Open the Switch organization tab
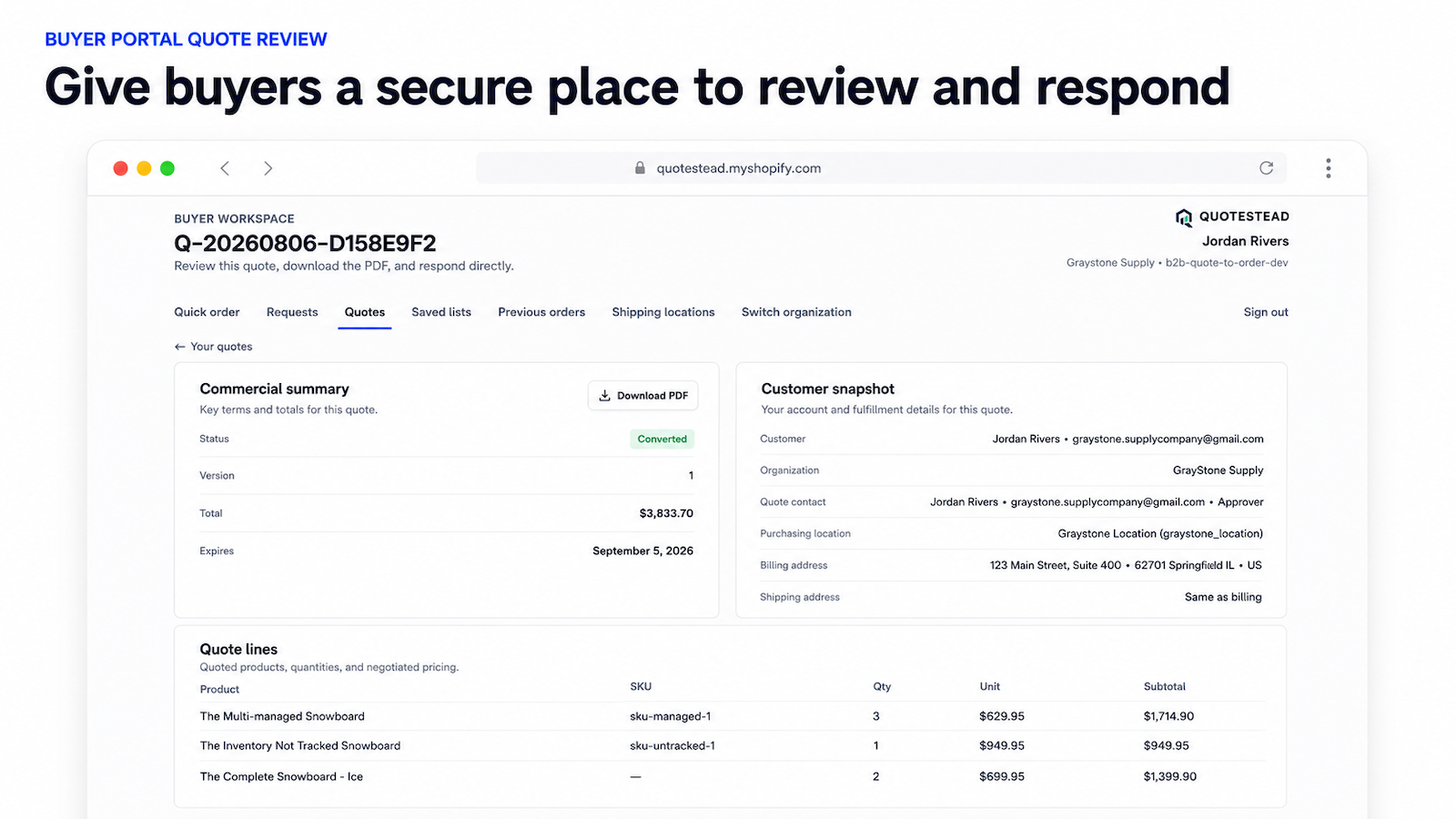 tap(796, 312)
